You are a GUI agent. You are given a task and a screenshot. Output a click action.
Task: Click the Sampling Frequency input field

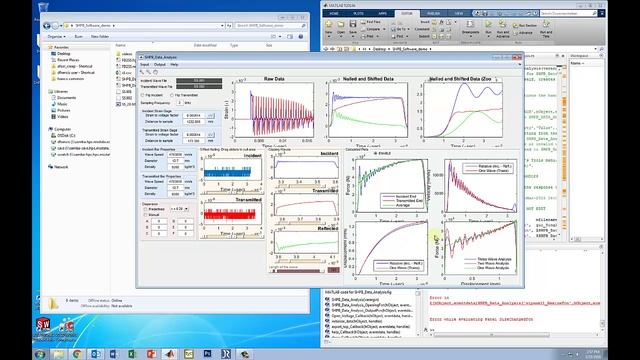click(180, 103)
